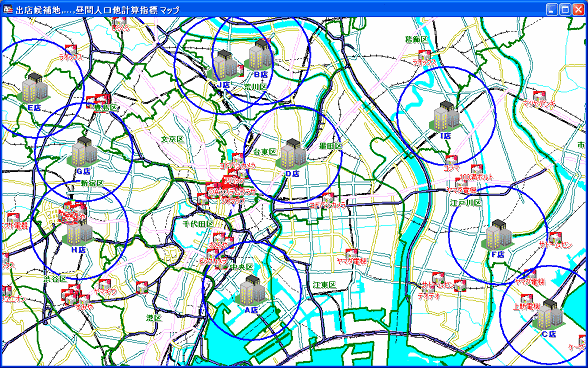588x368 pixels.
Task: Click the 新宿区 ward label
Action: tap(92, 183)
